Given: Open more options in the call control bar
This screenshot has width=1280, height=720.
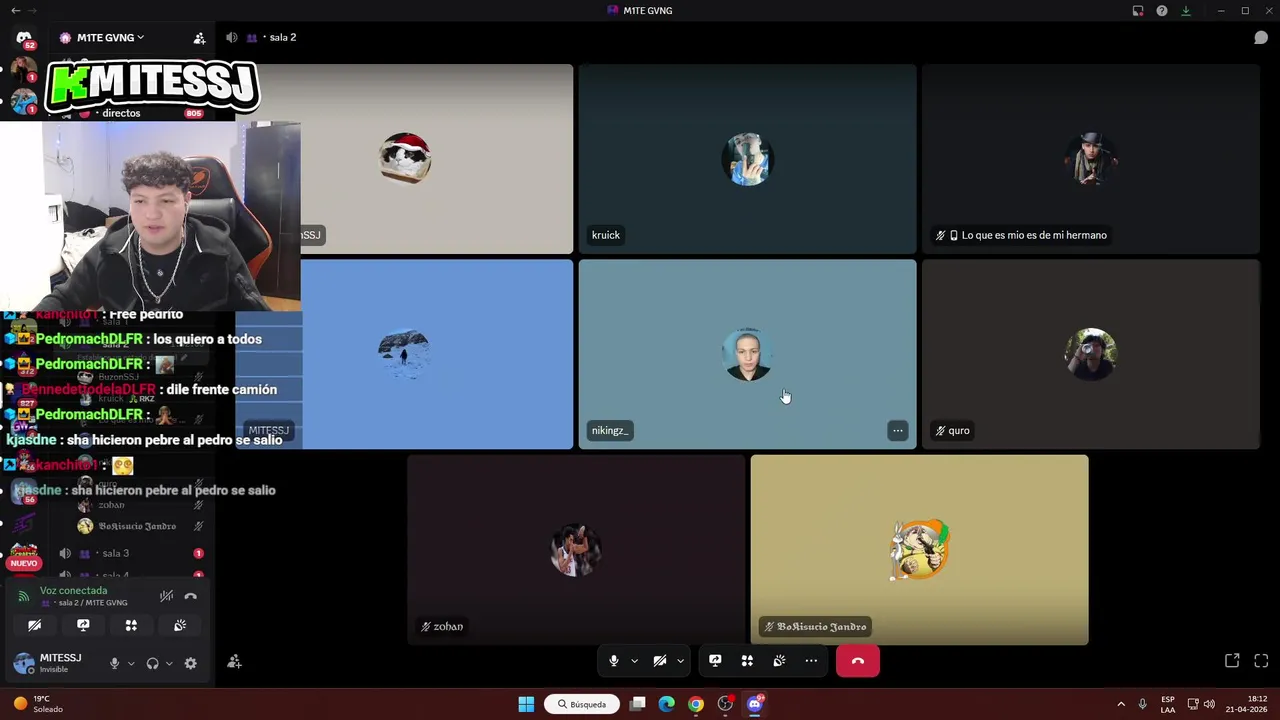Looking at the screenshot, I should [811, 661].
